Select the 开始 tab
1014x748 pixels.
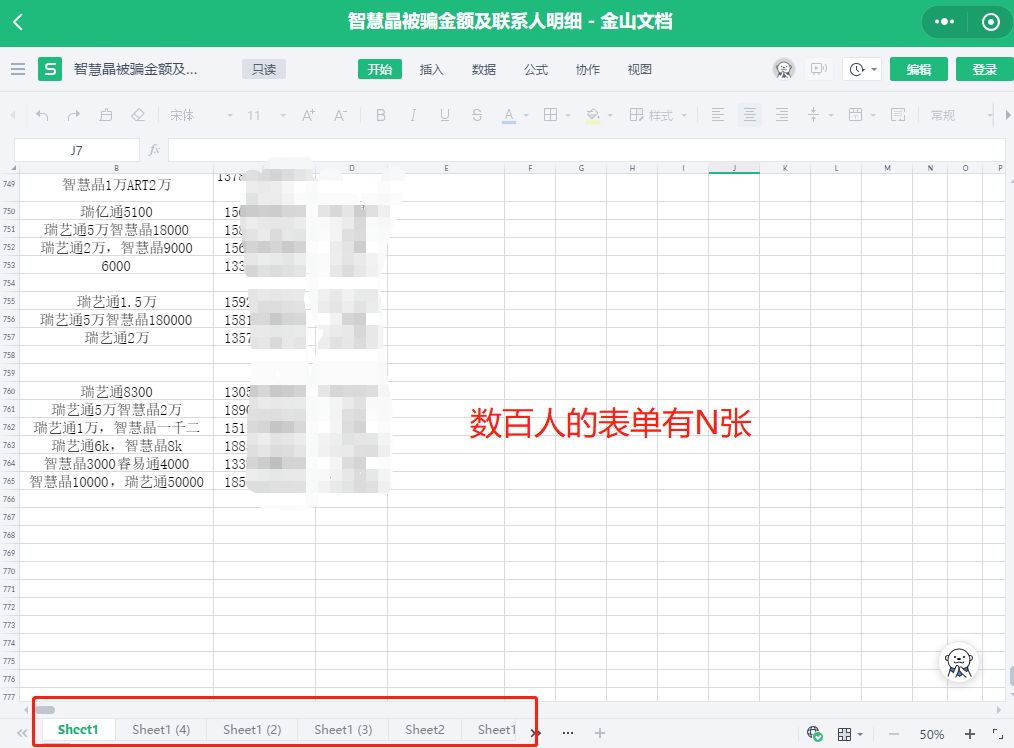click(380, 69)
